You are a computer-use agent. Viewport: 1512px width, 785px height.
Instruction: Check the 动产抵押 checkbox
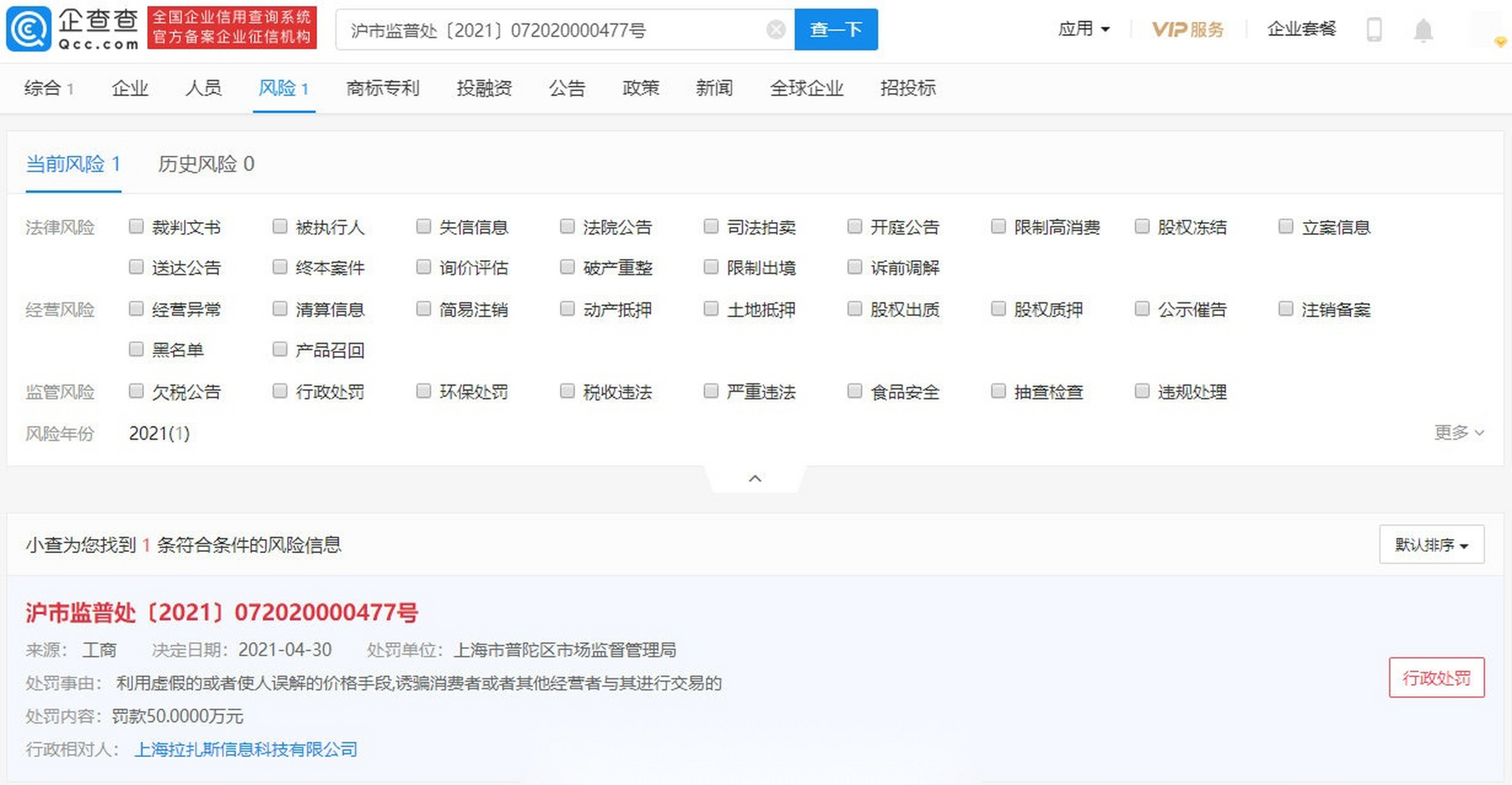567,308
